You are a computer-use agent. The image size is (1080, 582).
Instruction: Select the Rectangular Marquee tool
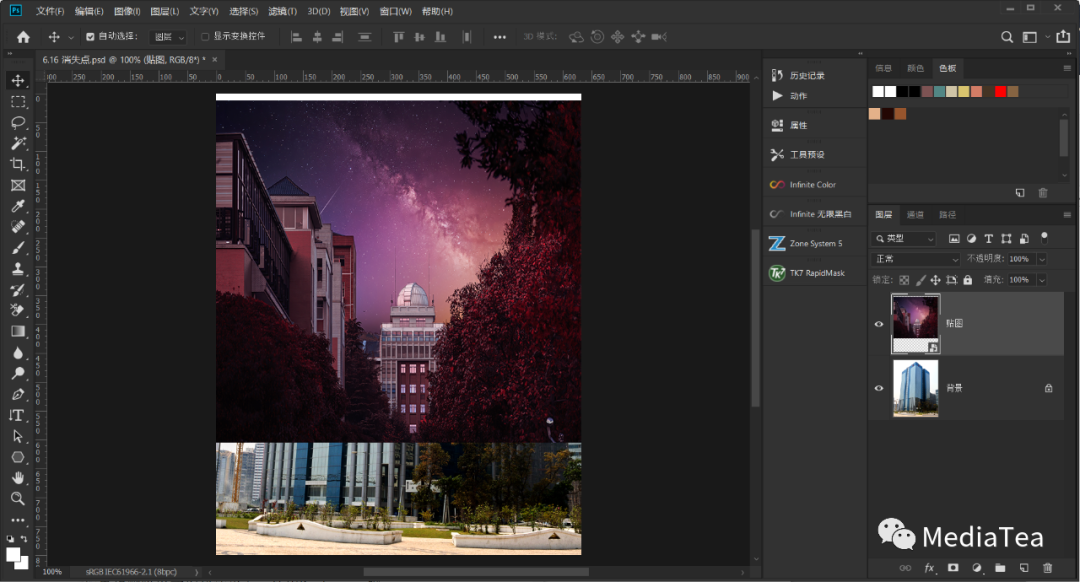[x=18, y=101]
